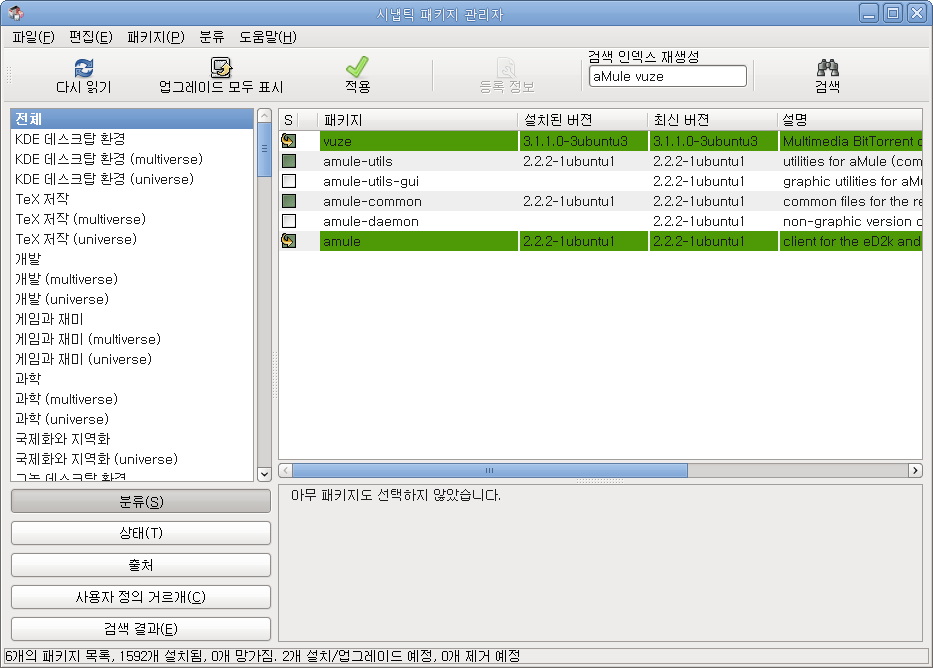Select 과학 (multiverse) category
Screen dimensions: 933x668
click(132, 399)
